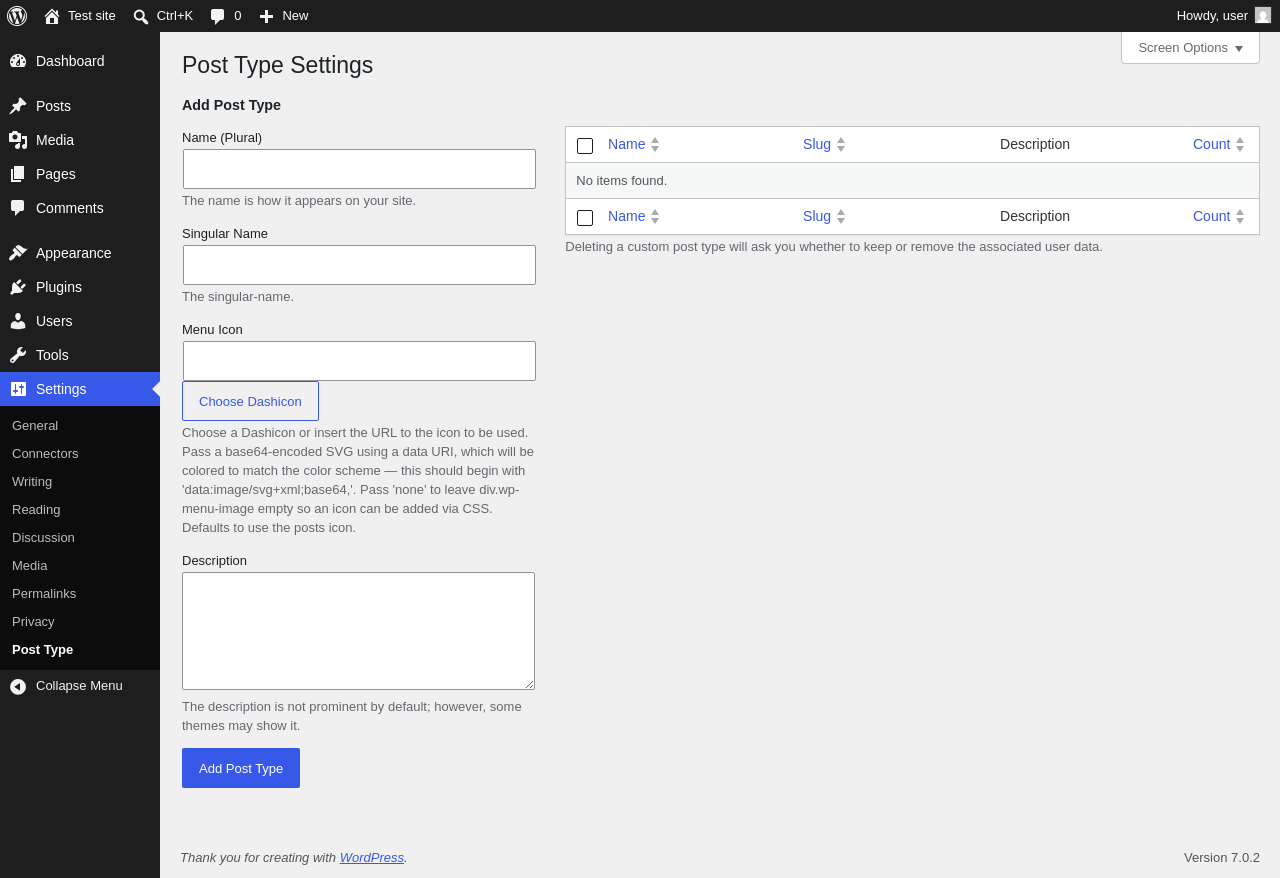Focus the Menu Icon input field
Image resolution: width=1280 pixels, height=878 pixels.
point(359,361)
